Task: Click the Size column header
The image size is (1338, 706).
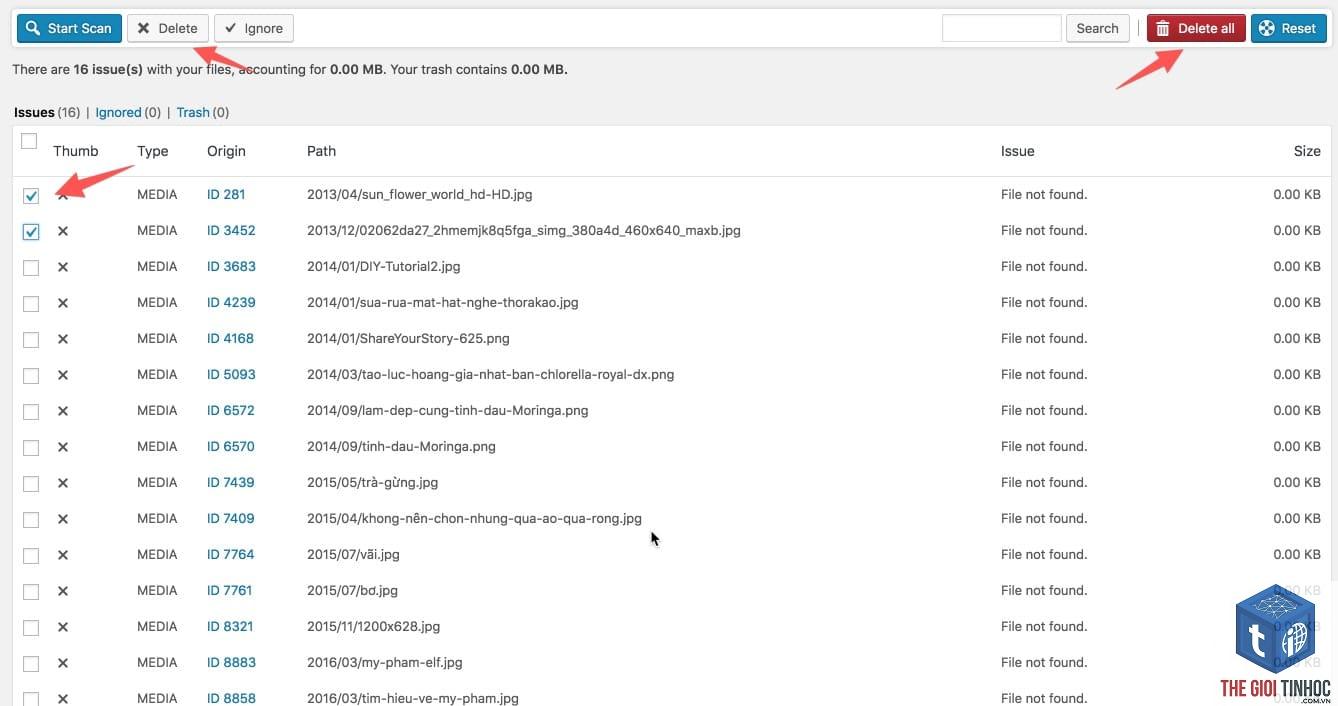Action: coord(1307,151)
